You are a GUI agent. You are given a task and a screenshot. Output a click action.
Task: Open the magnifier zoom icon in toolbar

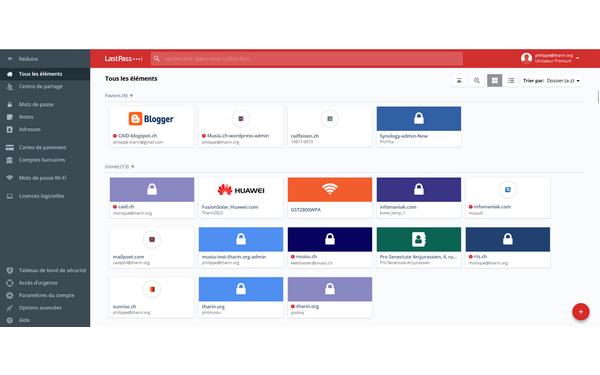[477, 80]
